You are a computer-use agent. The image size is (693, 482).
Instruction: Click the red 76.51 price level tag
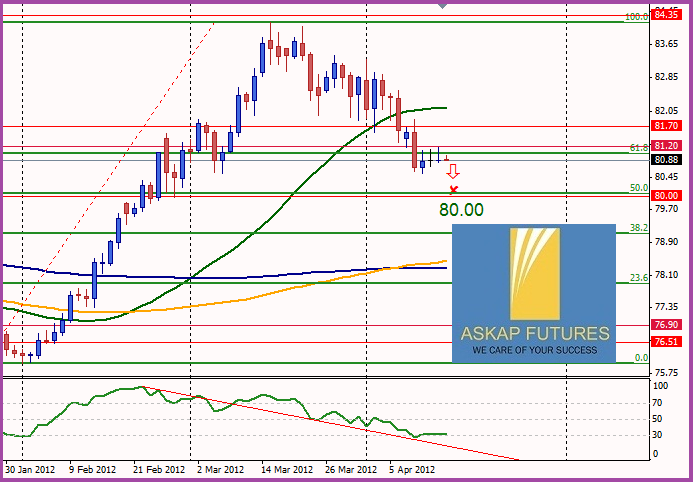[x=666, y=342]
